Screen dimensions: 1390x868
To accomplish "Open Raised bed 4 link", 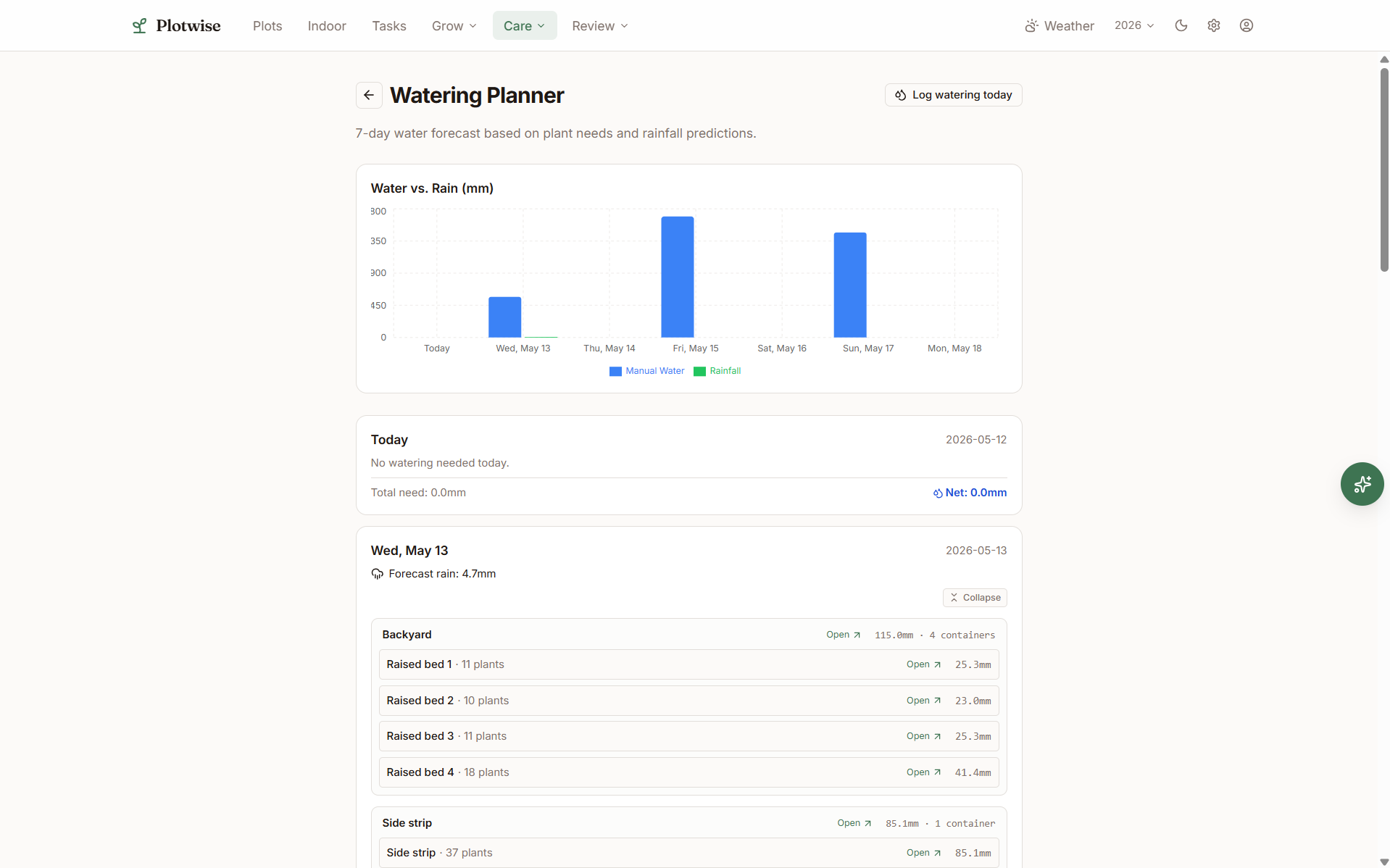I will pyautogui.click(x=923, y=772).
